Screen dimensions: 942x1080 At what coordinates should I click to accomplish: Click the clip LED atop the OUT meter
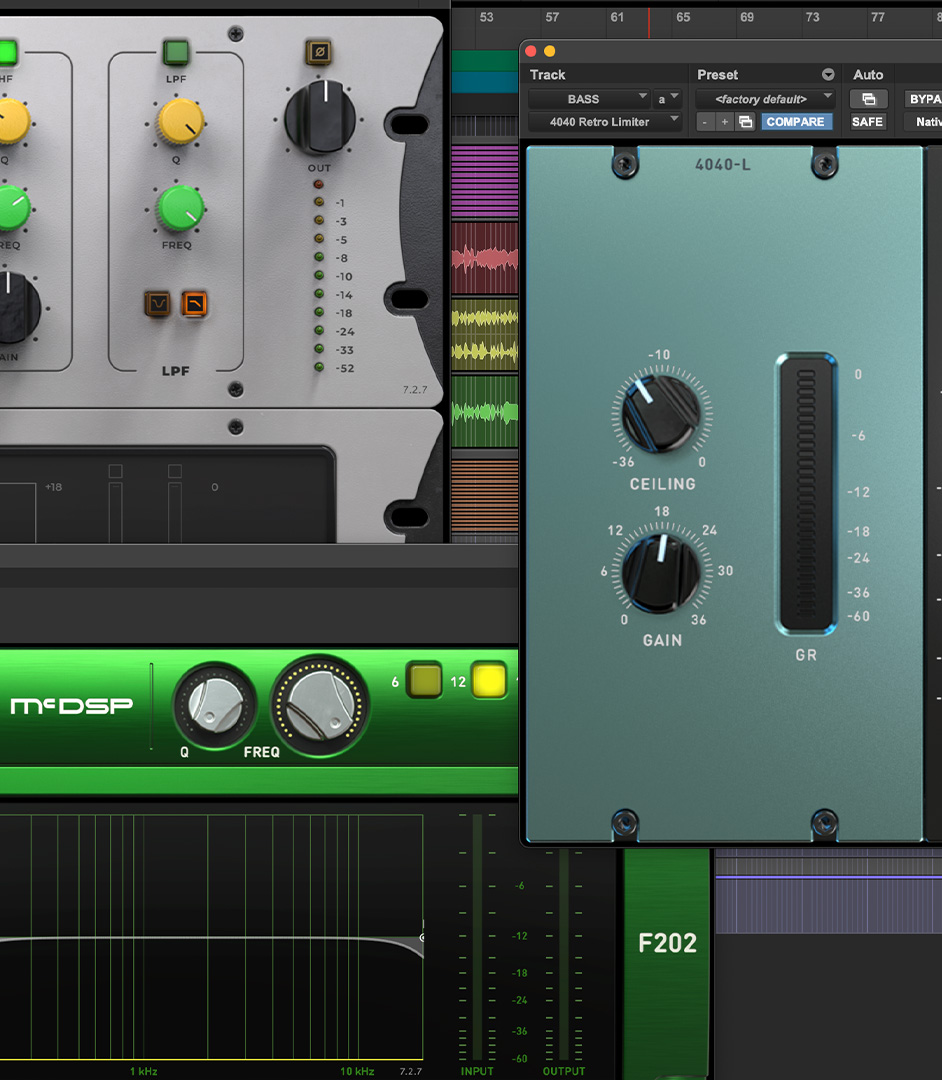[x=319, y=184]
